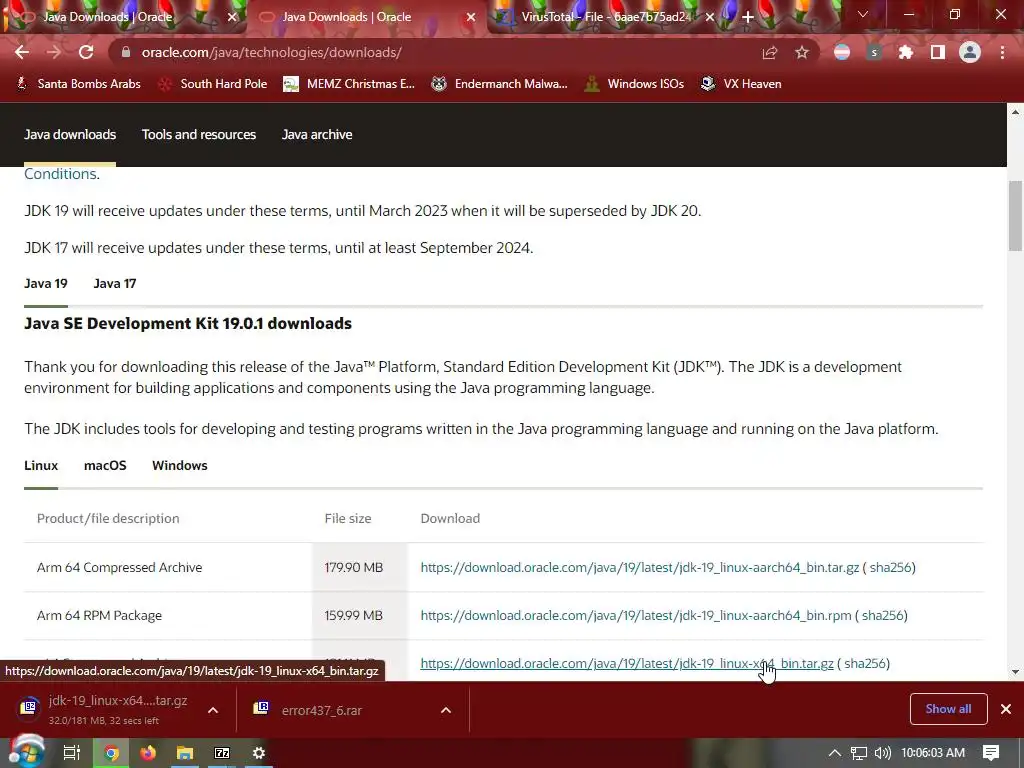The width and height of the screenshot is (1024, 768).
Task: Open the Extensions puzzle icon
Action: pyautogui.click(x=906, y=52)
